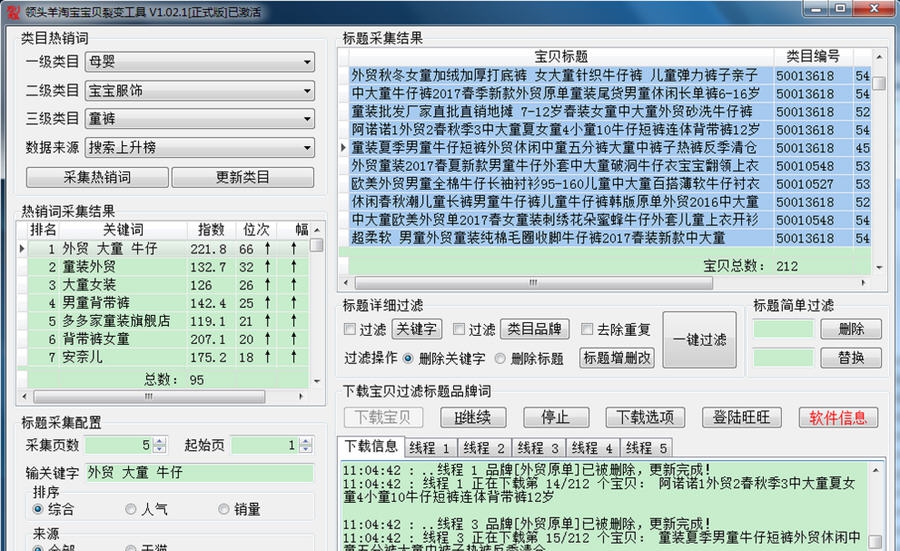Click the 类目编号 column header
Image resolution: width=900 pixels, height=551 pixels.
point(813,57)
